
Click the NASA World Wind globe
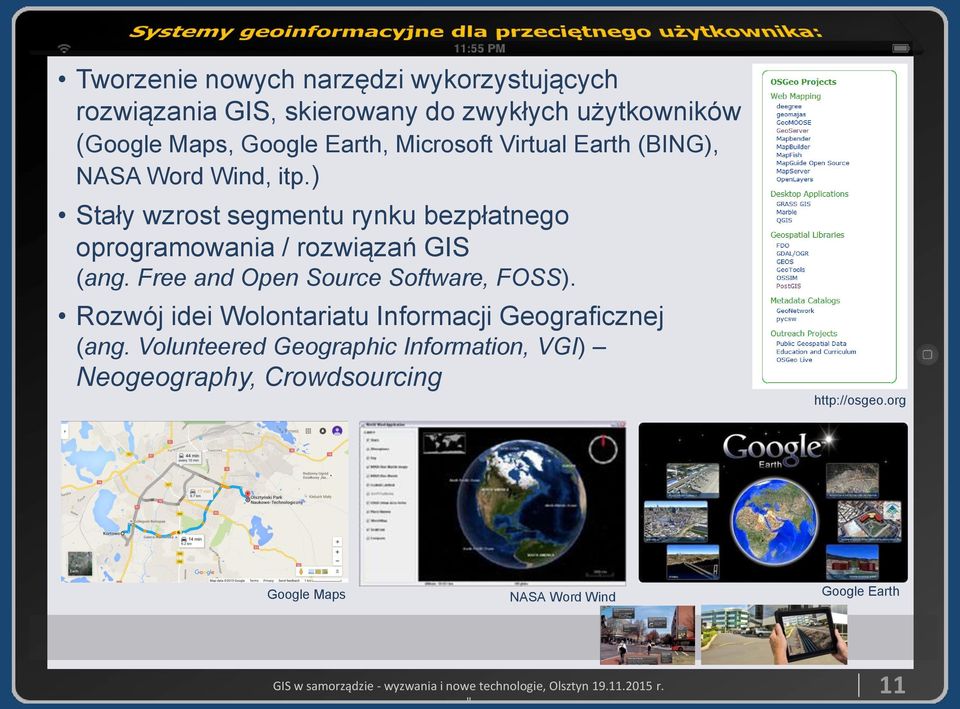pyautogui.click(x=520, y=503)
